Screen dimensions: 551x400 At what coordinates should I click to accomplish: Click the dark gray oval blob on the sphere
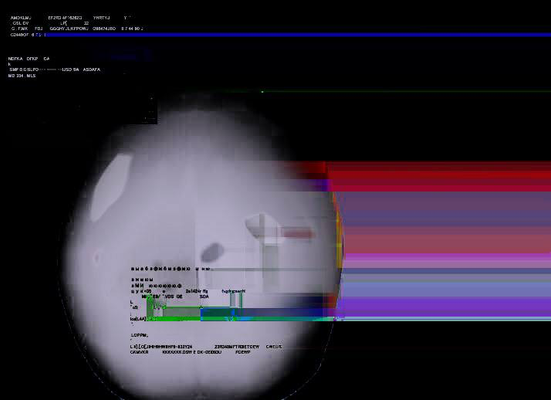point(212,252)
